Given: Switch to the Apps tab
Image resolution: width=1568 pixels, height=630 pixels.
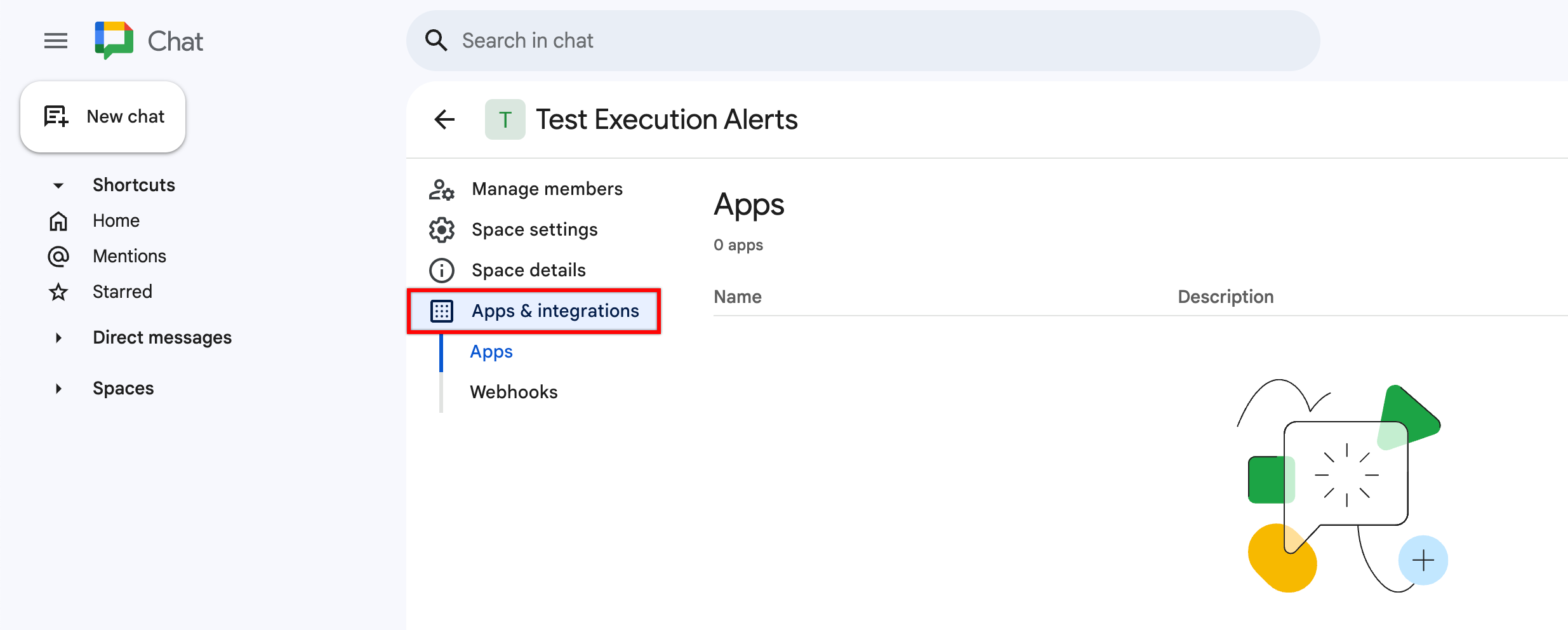Looking at the screenshot, I should click(491, 351).
